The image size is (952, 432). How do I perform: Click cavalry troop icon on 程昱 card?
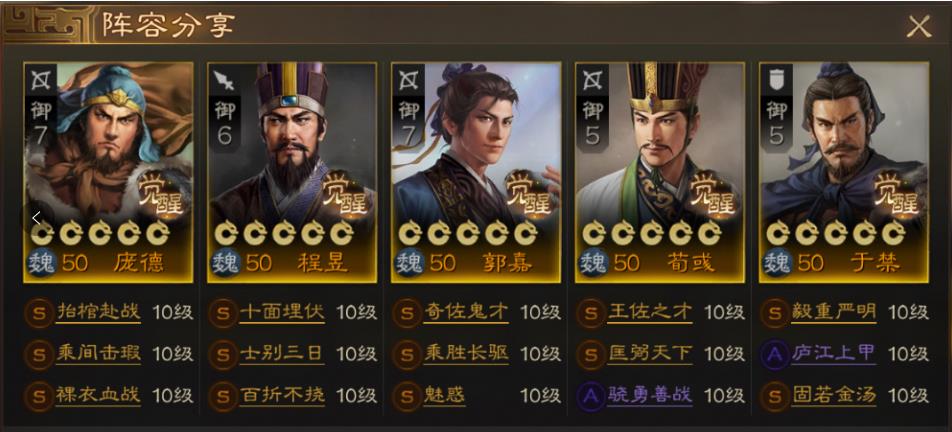tap(223, 79)
